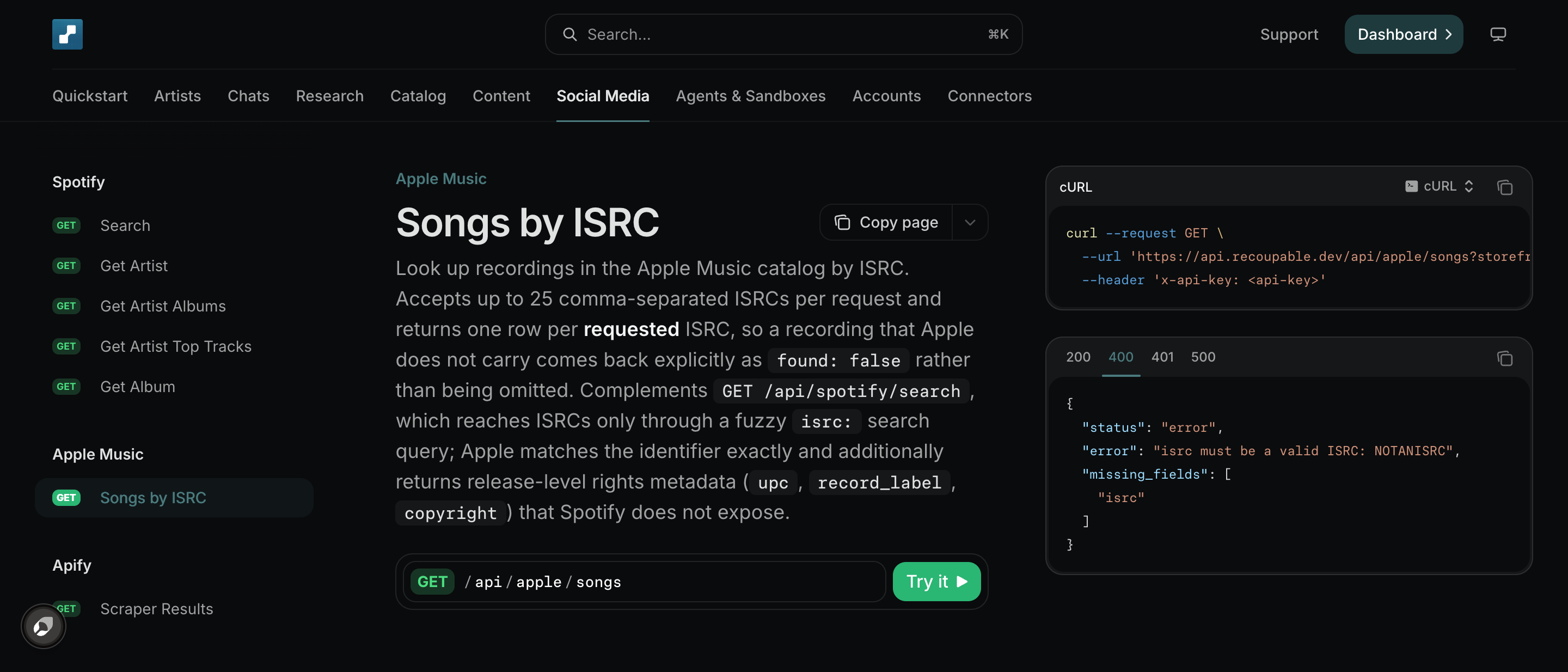Viewport: 1568px width, 672px height.
Task: Click the Apple Music sidebar heading
Action: (98, 454)
